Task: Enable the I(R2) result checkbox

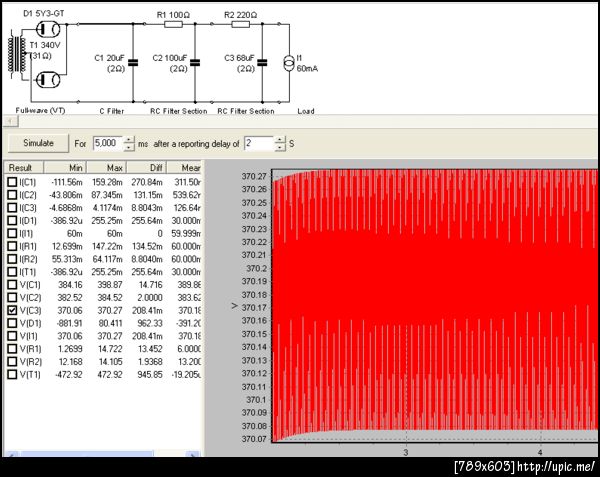Action: [x=12, y=259]
